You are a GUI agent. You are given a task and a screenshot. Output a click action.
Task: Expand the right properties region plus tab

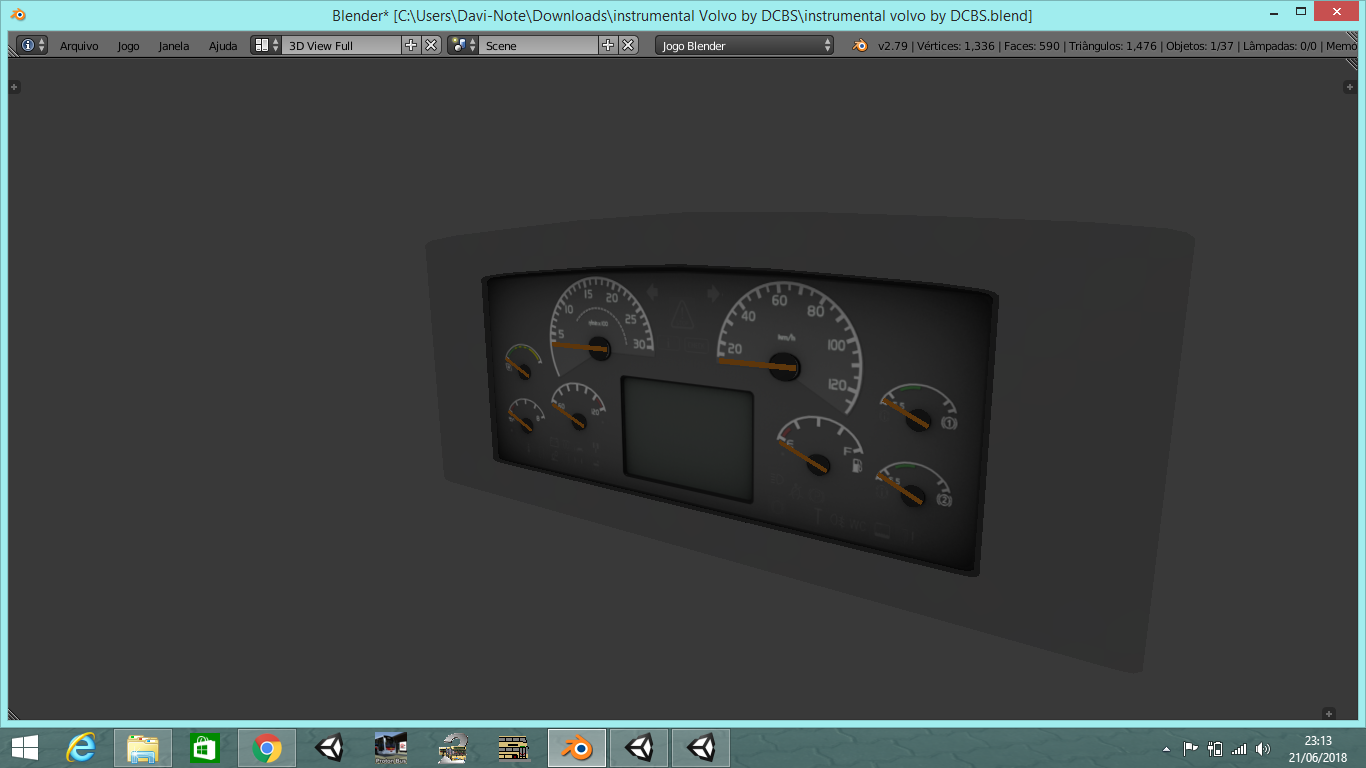(x=1349, y=87)
